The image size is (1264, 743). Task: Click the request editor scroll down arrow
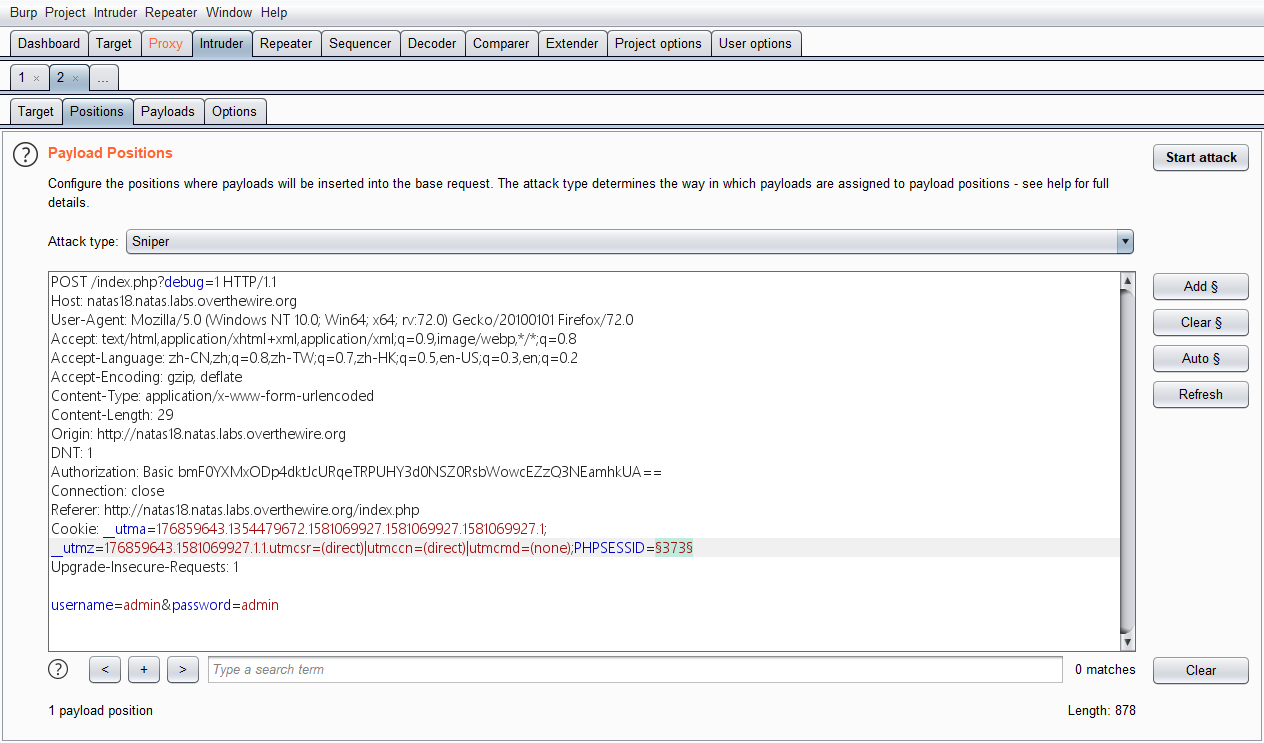pos(1128,642)
